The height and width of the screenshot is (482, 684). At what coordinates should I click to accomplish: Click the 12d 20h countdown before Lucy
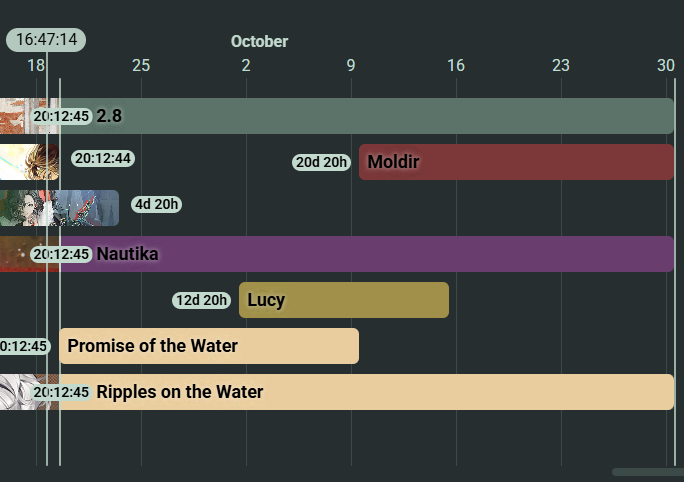(x=201, y=300)
